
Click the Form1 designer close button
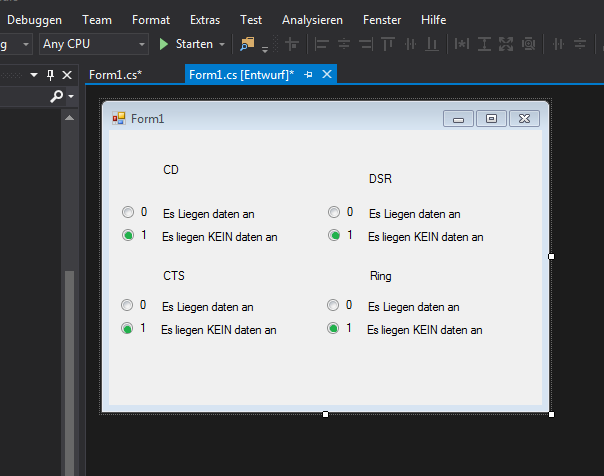click(x=524, y=119)
